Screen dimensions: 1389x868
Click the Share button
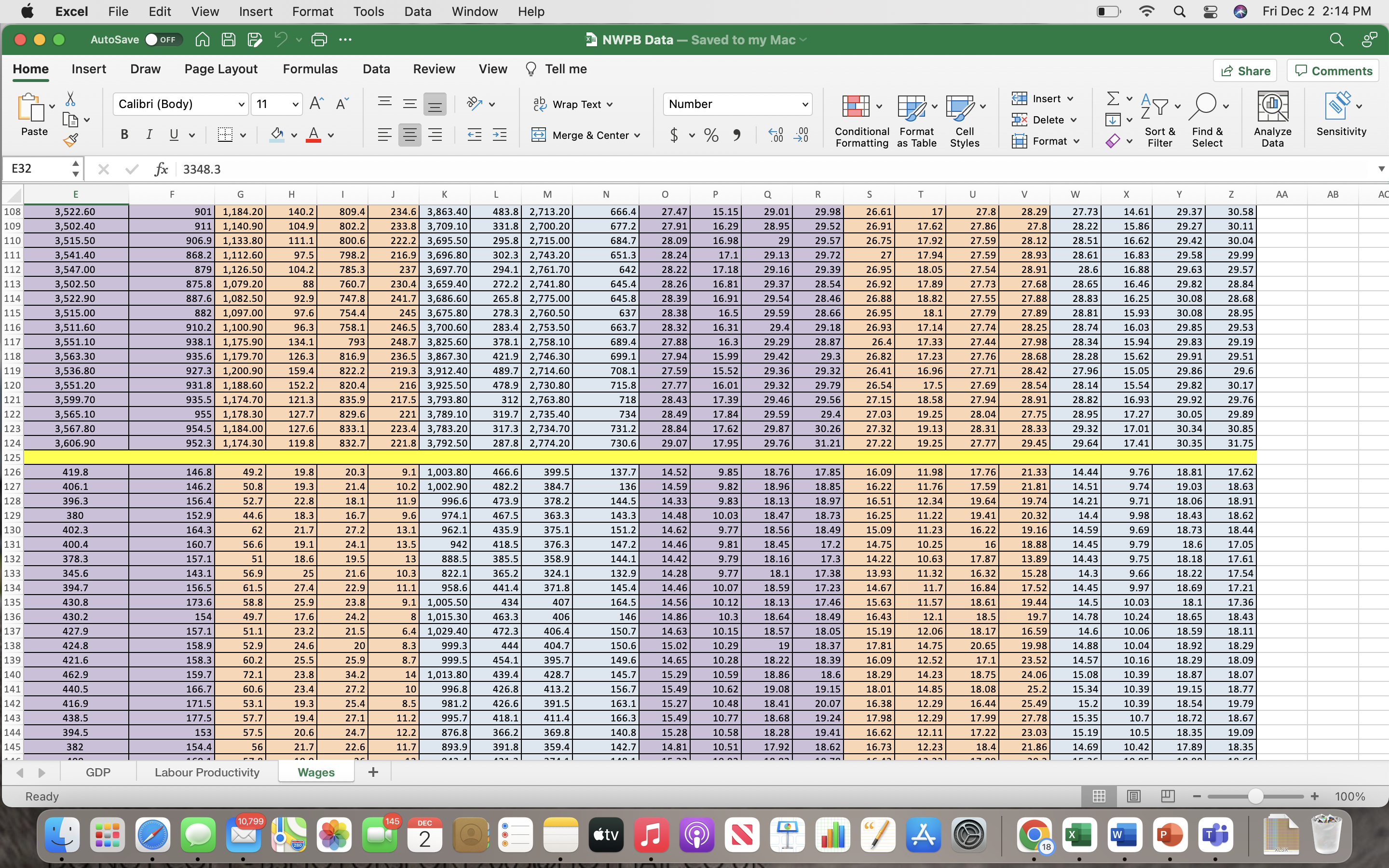point(1245,70)
